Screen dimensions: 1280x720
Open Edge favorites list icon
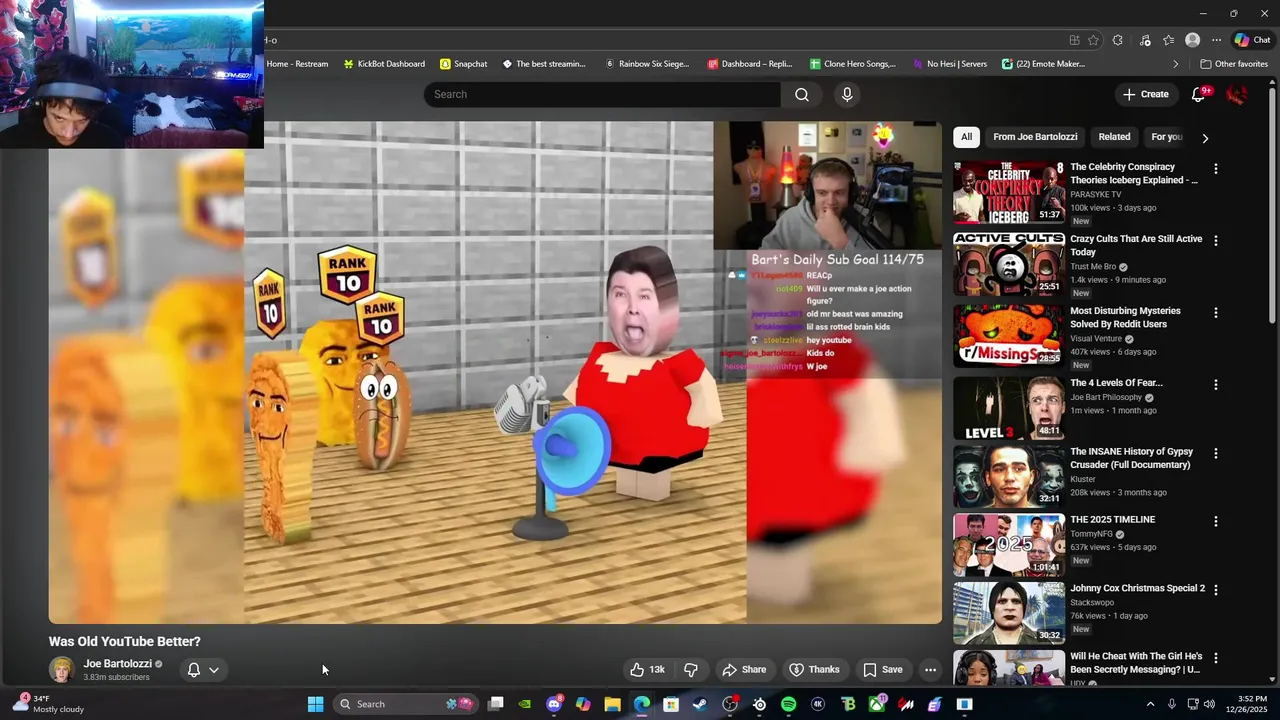coord(1168,40)
